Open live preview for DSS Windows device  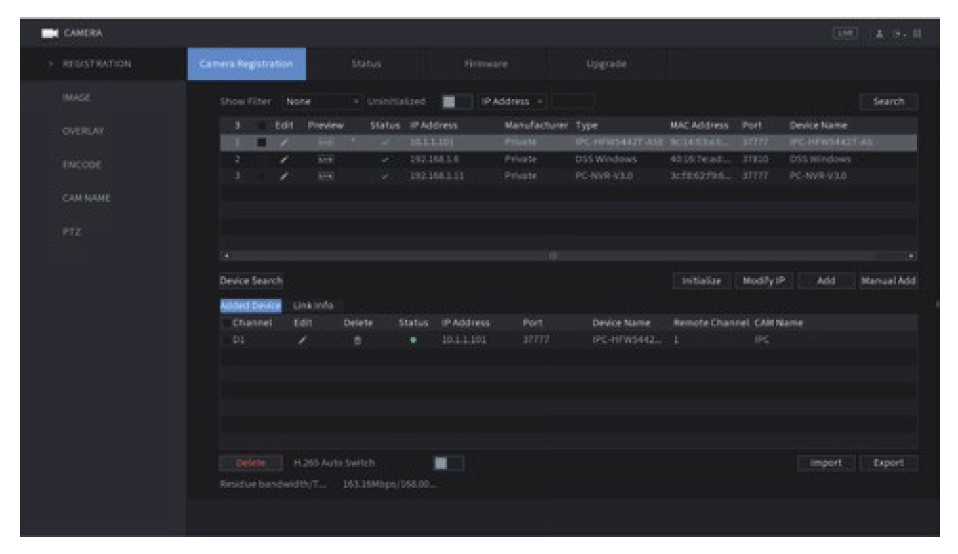coord(324,158)
